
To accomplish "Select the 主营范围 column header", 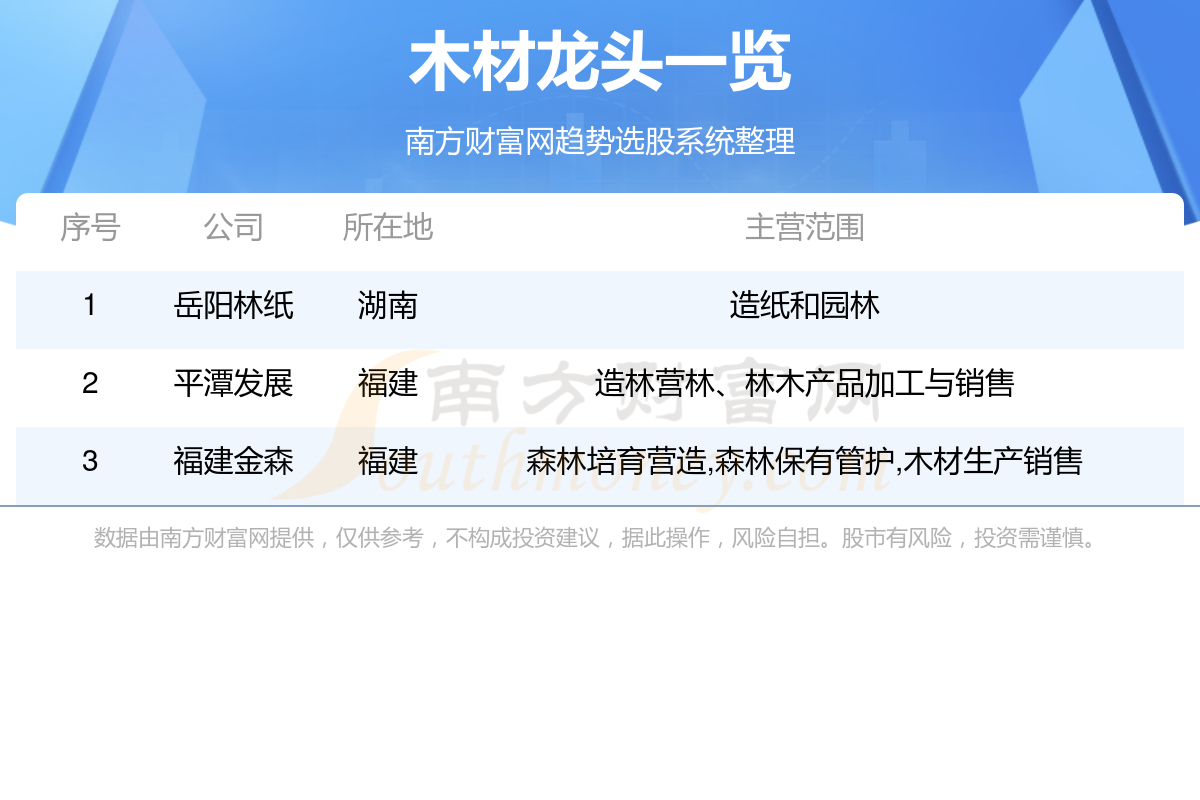I will 805,227.
